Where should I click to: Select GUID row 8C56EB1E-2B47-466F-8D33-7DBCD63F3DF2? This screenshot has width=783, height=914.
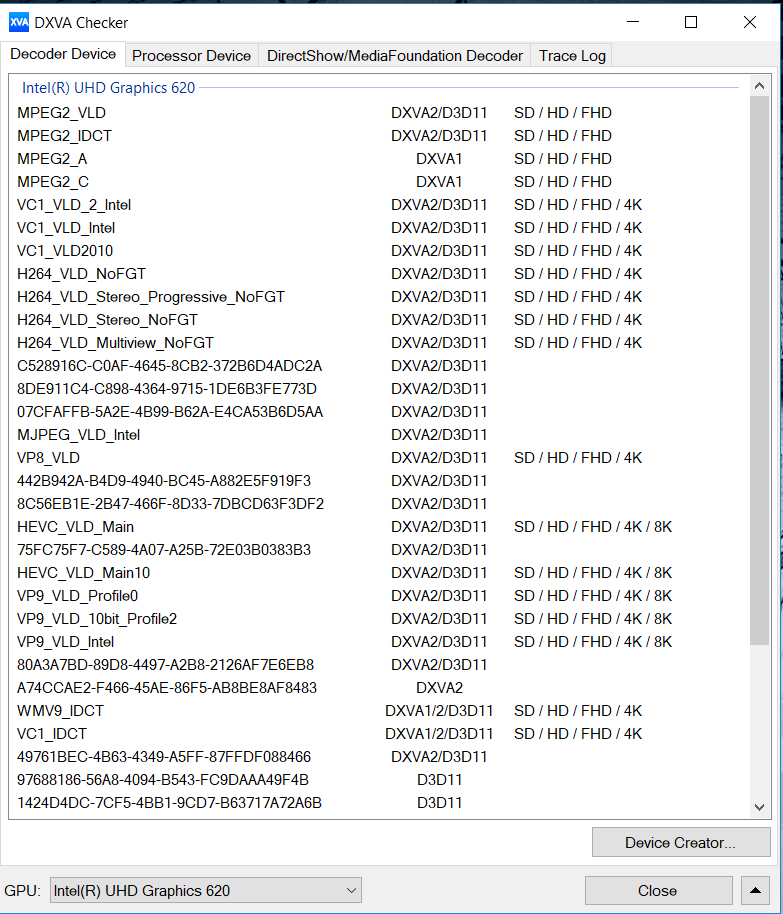pyautogui.click(x=379, y=504)
